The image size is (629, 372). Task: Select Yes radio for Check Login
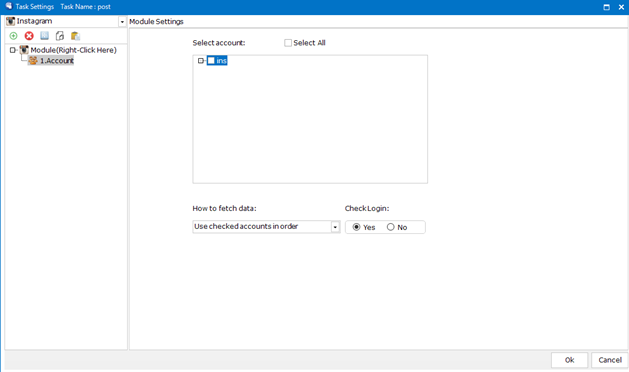tap(356, 227)
